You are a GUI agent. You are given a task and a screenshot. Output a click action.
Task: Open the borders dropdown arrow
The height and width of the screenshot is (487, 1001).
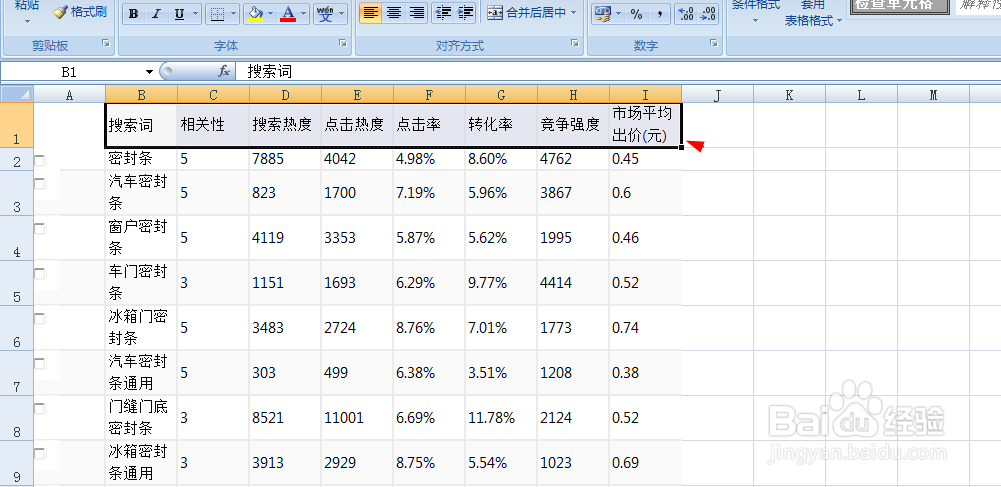pyautogui.click(x=233, y=13)
